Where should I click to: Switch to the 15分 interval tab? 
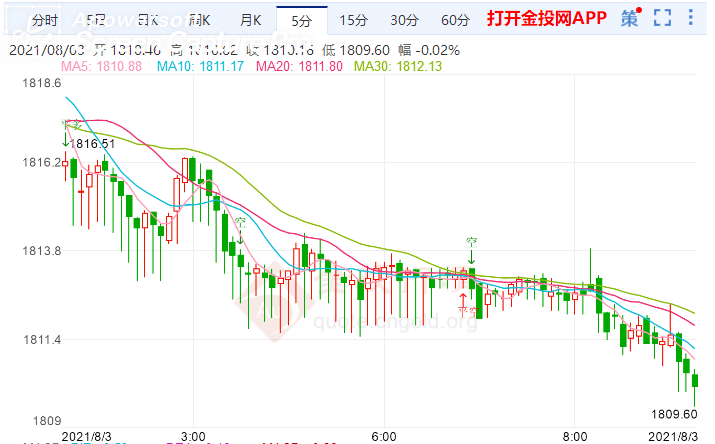pyautogui.click(x=353, y=21)
